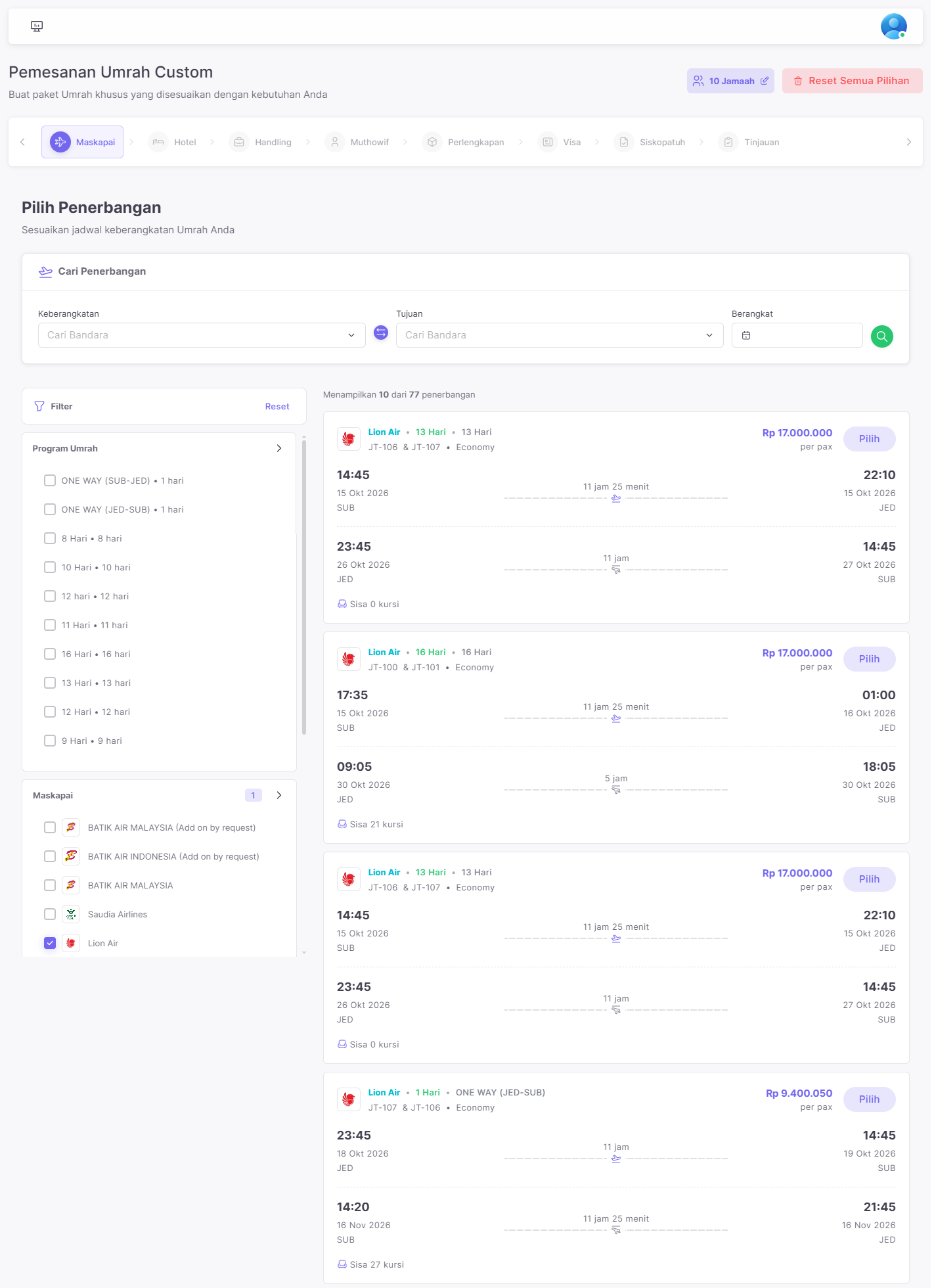Click the Visa step icon

(x=548, y=142)
